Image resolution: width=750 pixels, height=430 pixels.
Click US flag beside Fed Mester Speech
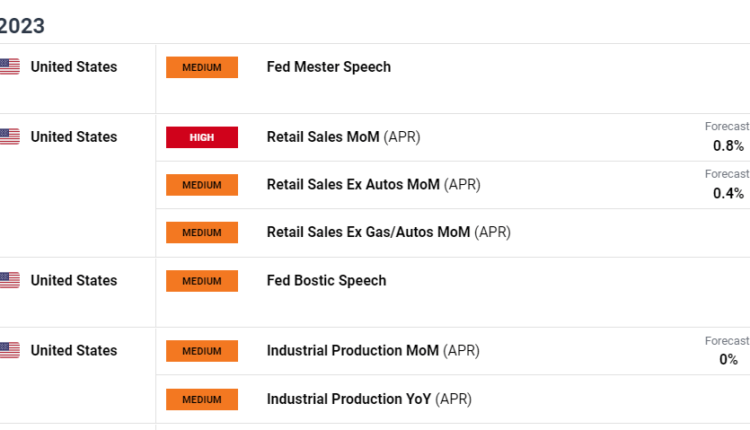[9, 67]
